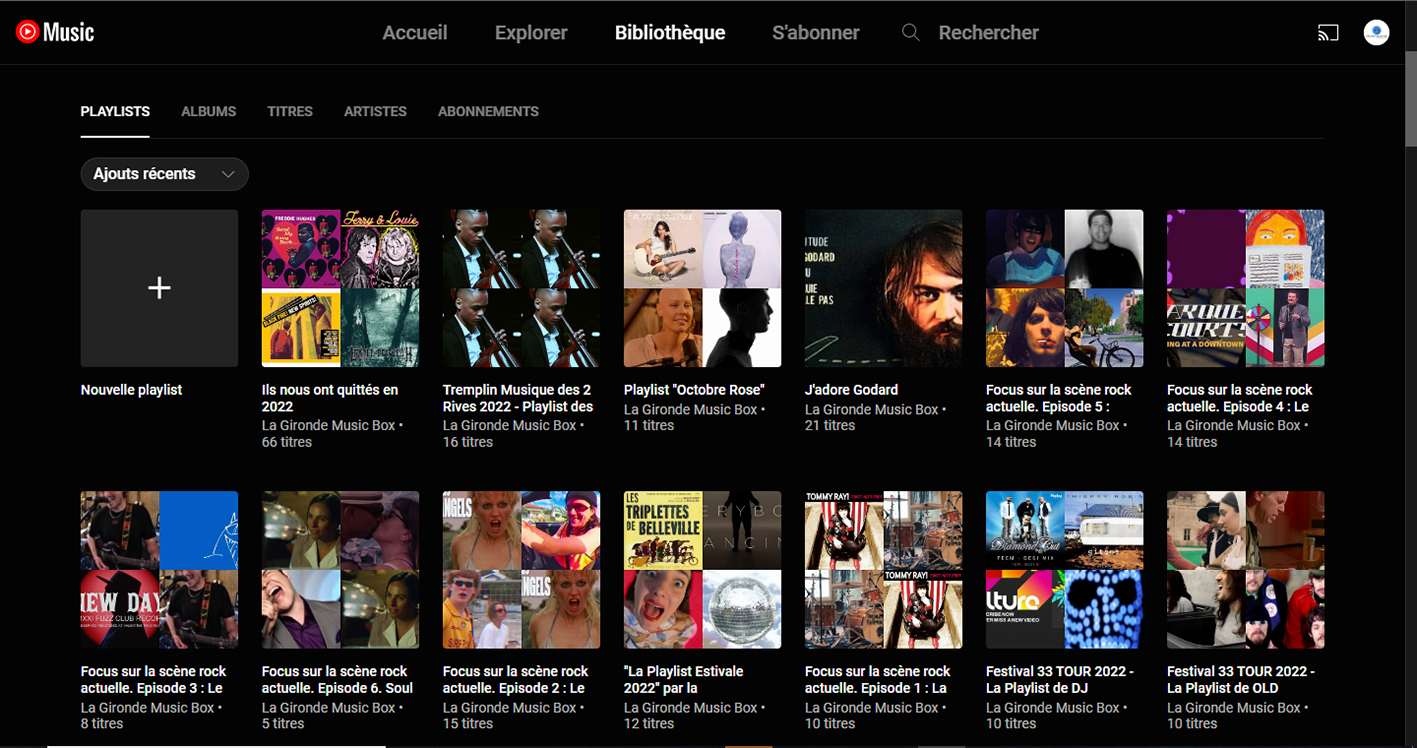Open the account avatar menu
Image resolution: width=1417 pixels, height=748 pixels.
coord(1377,33)
